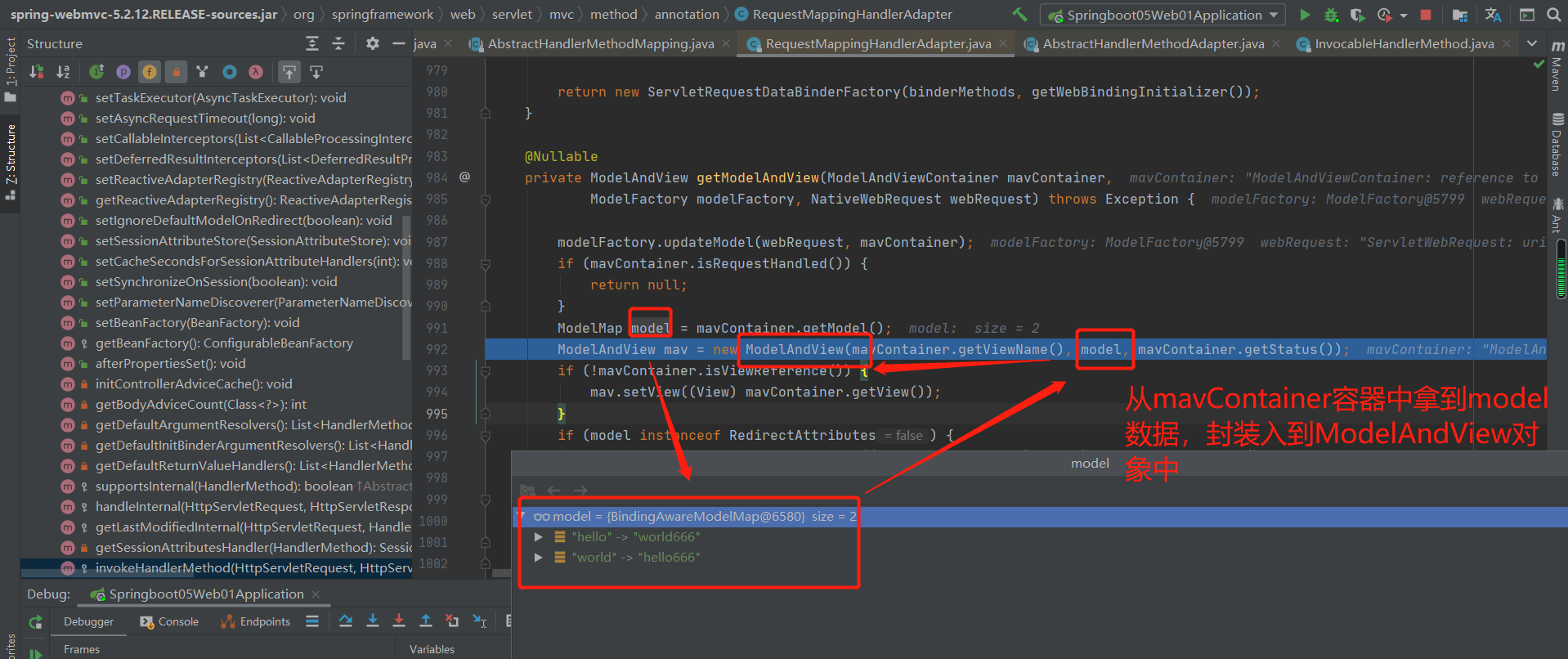1568x659 pixels.
Task: Click the override marker at line 984 gutter
Action: [464, 177]
